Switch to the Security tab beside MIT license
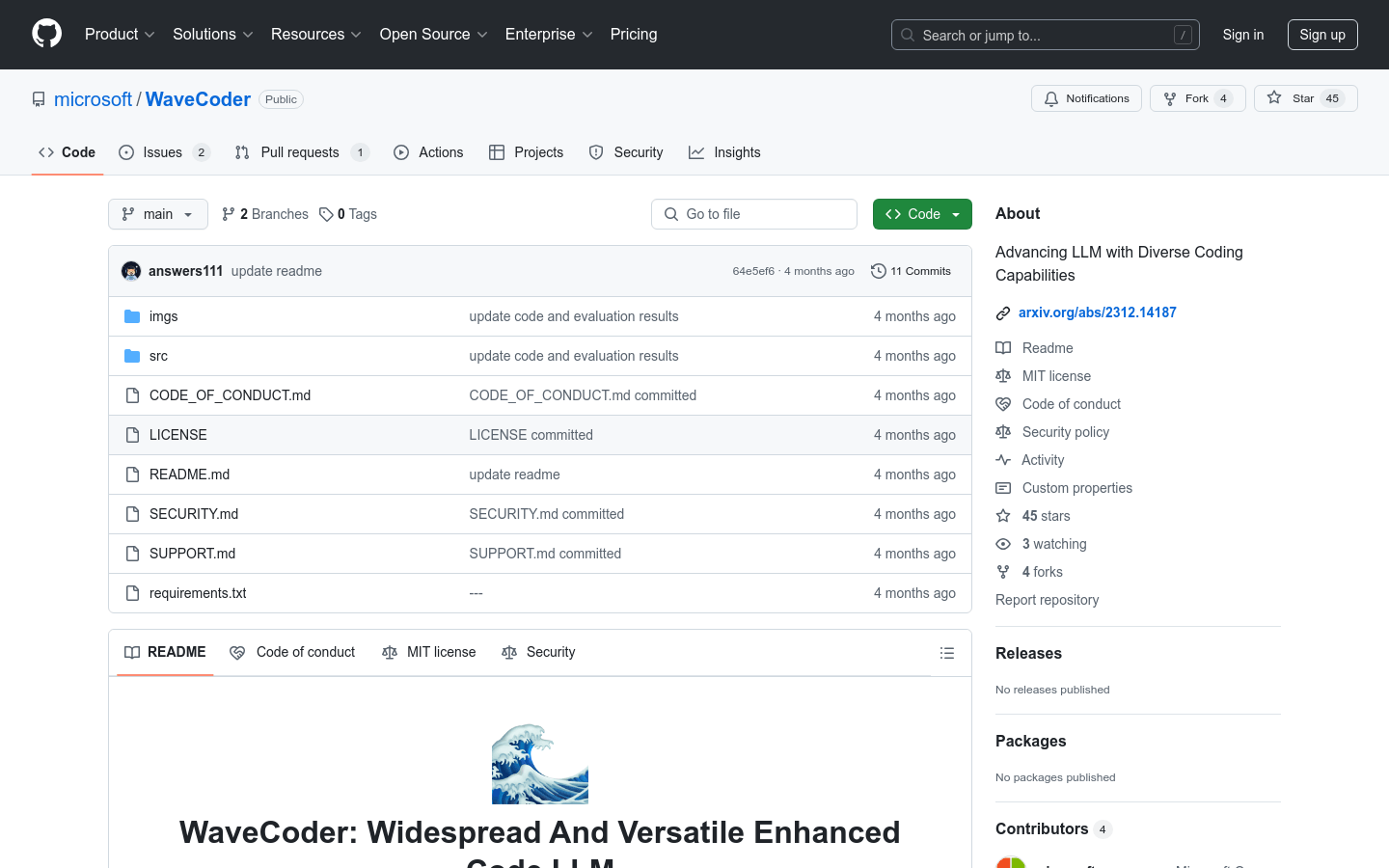The width and height of the screenshot is (1389, 868). (538, 653)
